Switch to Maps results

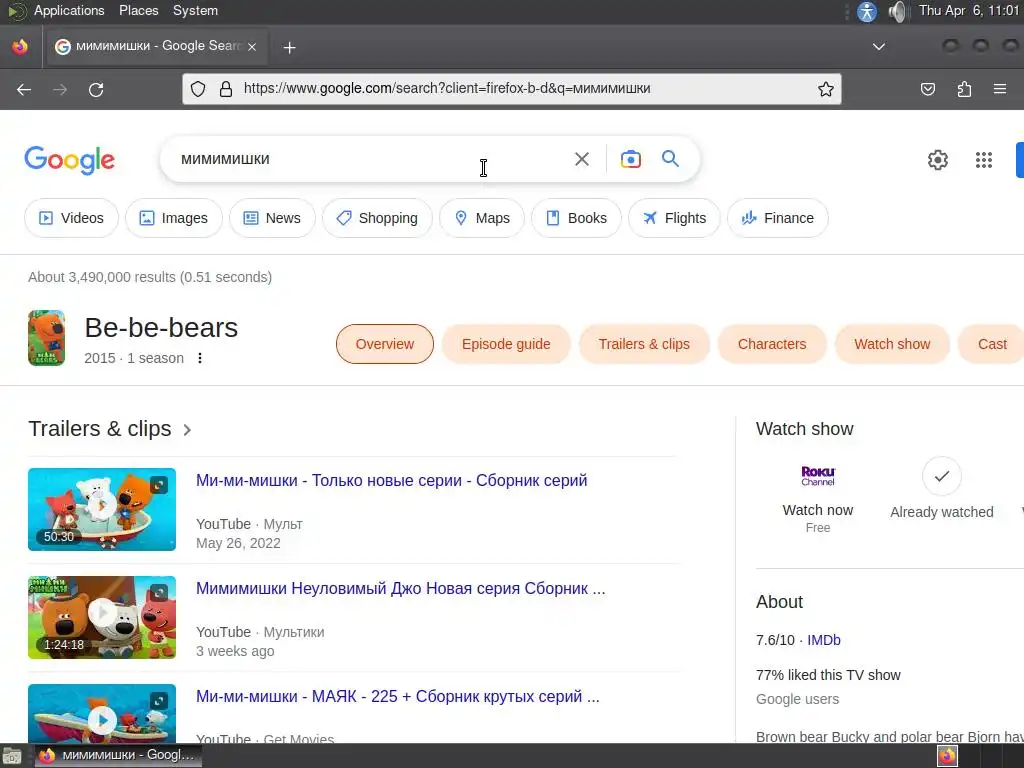pyautogui.click(x=482, y=218)
